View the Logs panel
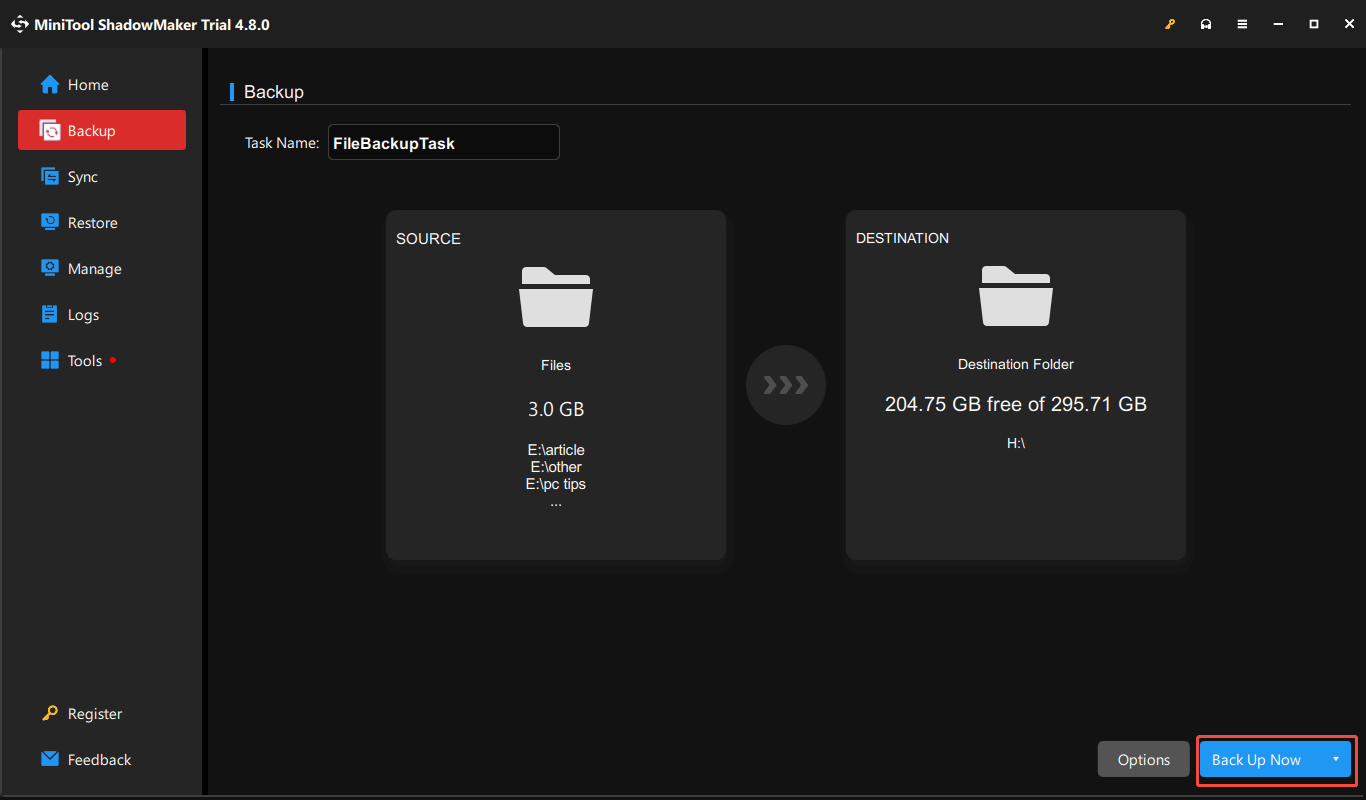Viewport: 1366px width, 800px height. 83,314
